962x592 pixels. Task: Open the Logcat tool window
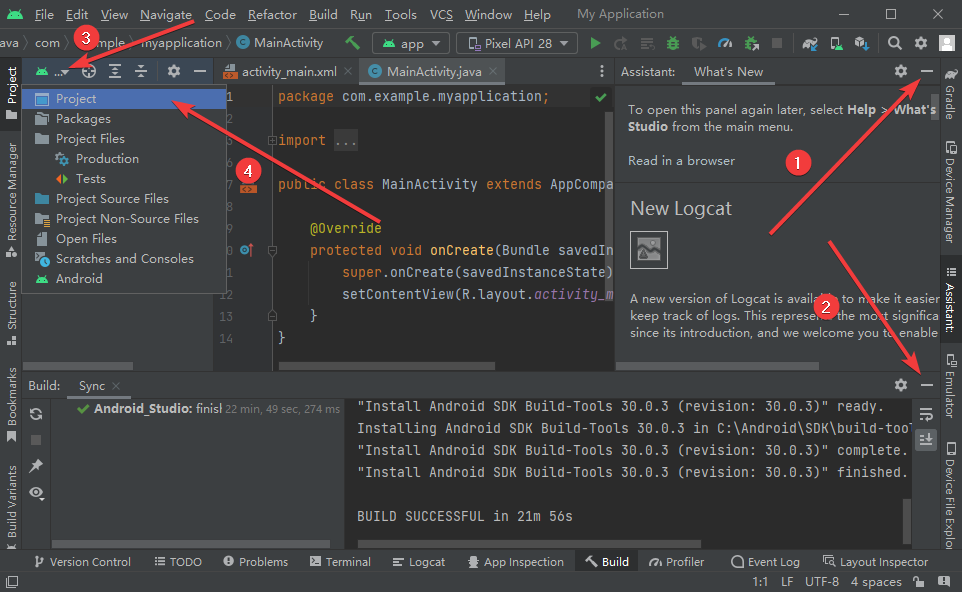419,562
